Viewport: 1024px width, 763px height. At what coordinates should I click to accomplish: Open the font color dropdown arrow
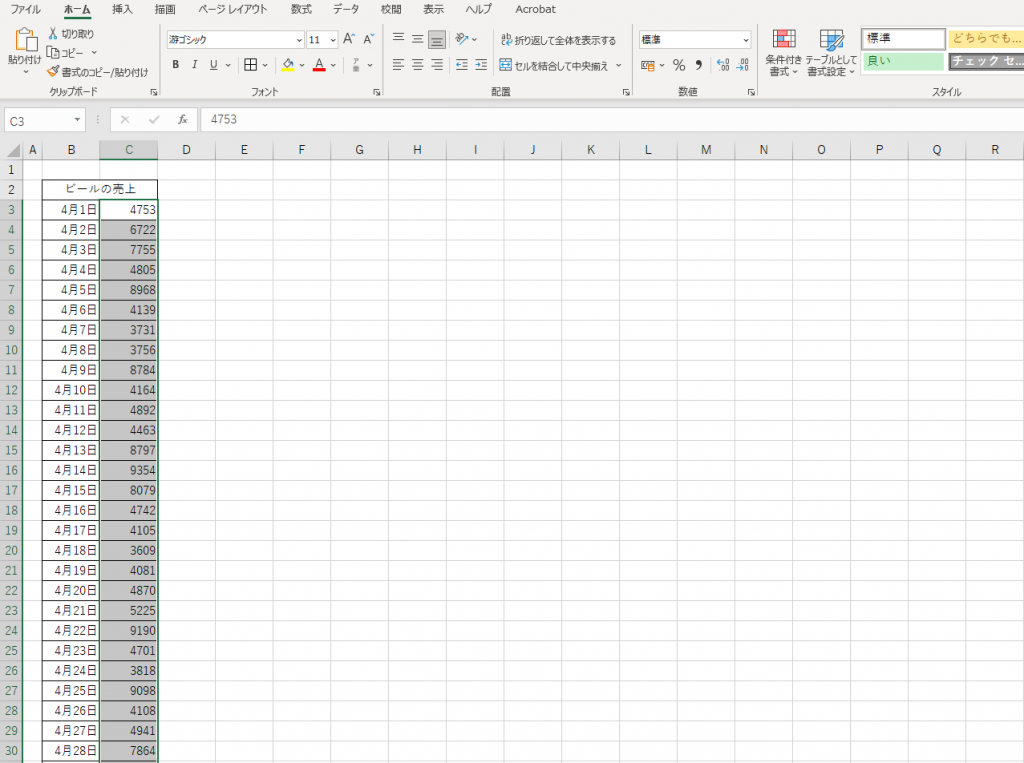coord(333,65)
